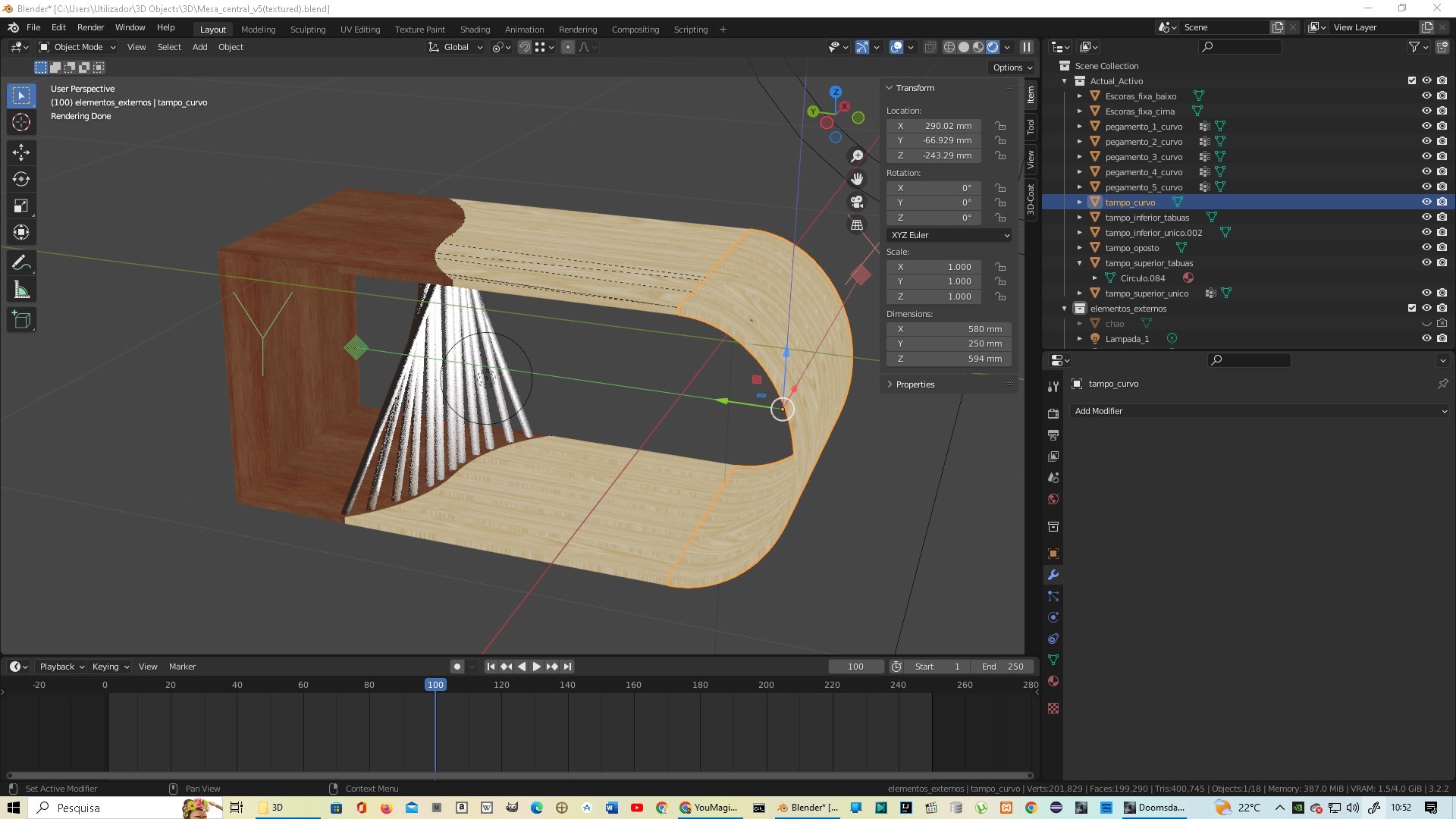The height and width of the screenshot is (819, 1456).
Task: Switch to the Shading workspace tab
Action: (475, 30)
